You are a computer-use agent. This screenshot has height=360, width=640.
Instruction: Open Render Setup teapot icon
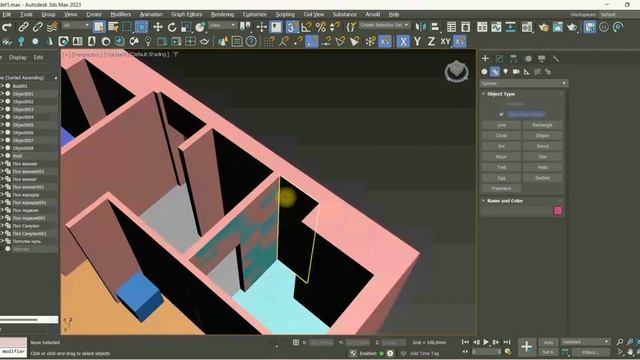pos(543,27)
